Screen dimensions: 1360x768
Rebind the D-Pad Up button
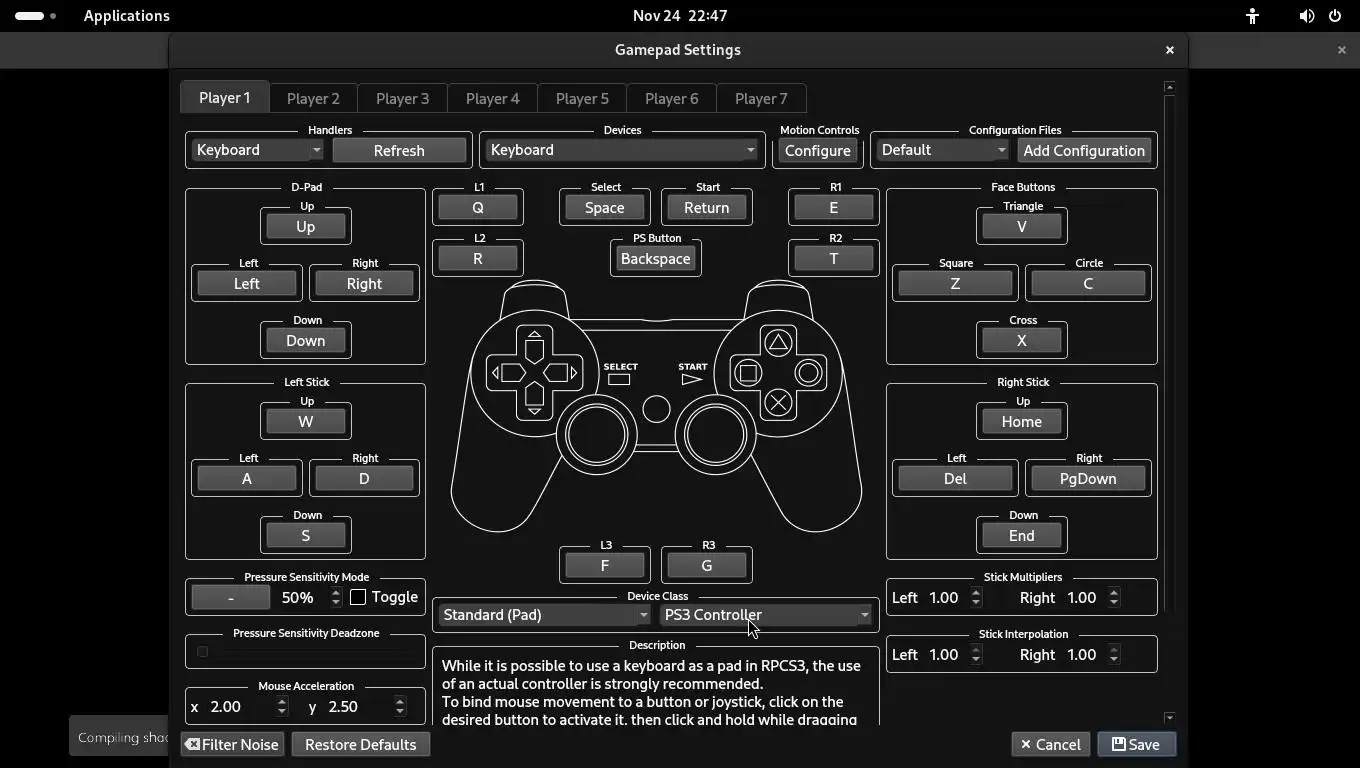[x=305, y=227]
